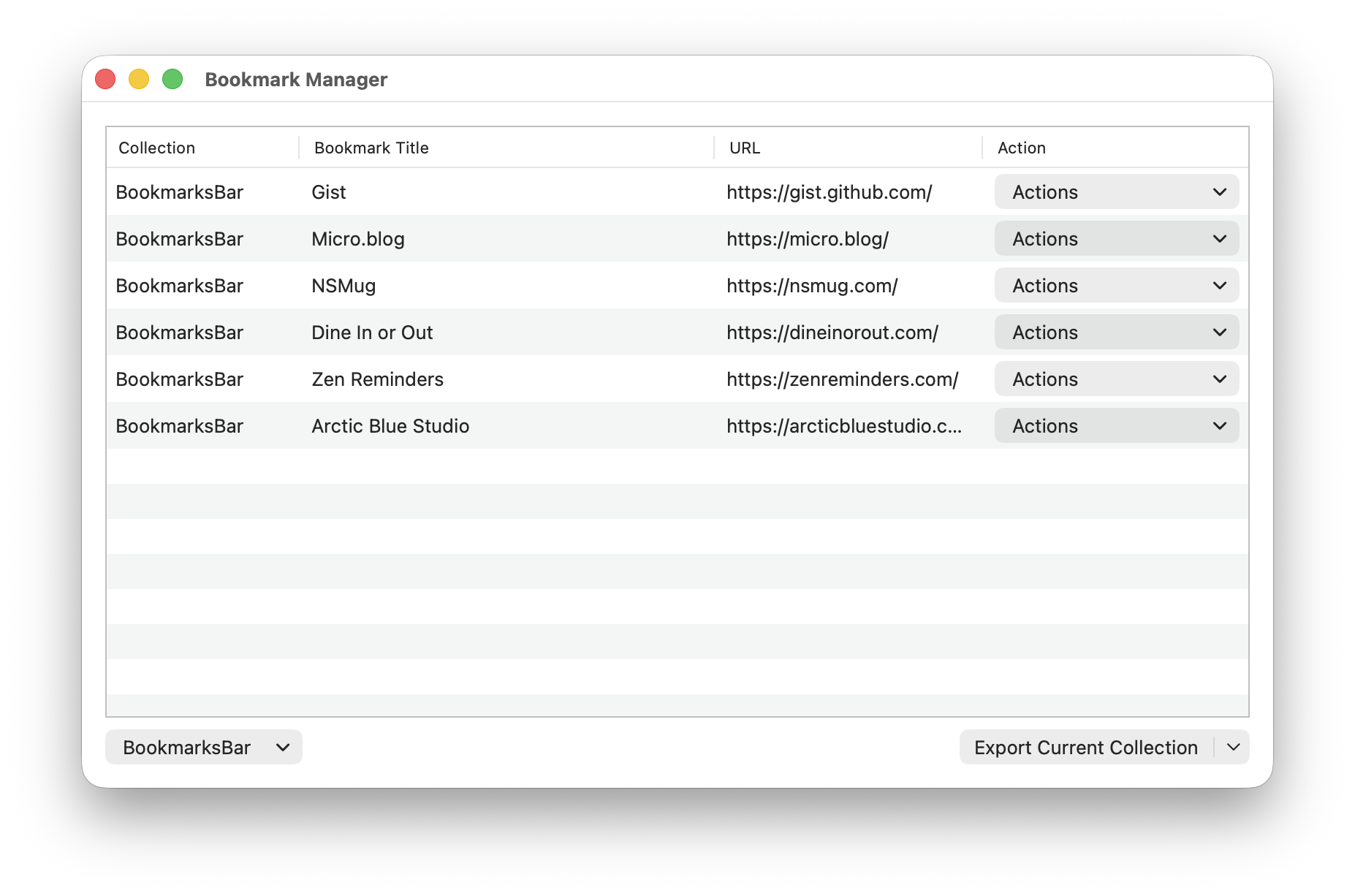Select the https://micro.blog/ URL cell
This screenshot has width=1355, height=896.
tap(807, 239)
